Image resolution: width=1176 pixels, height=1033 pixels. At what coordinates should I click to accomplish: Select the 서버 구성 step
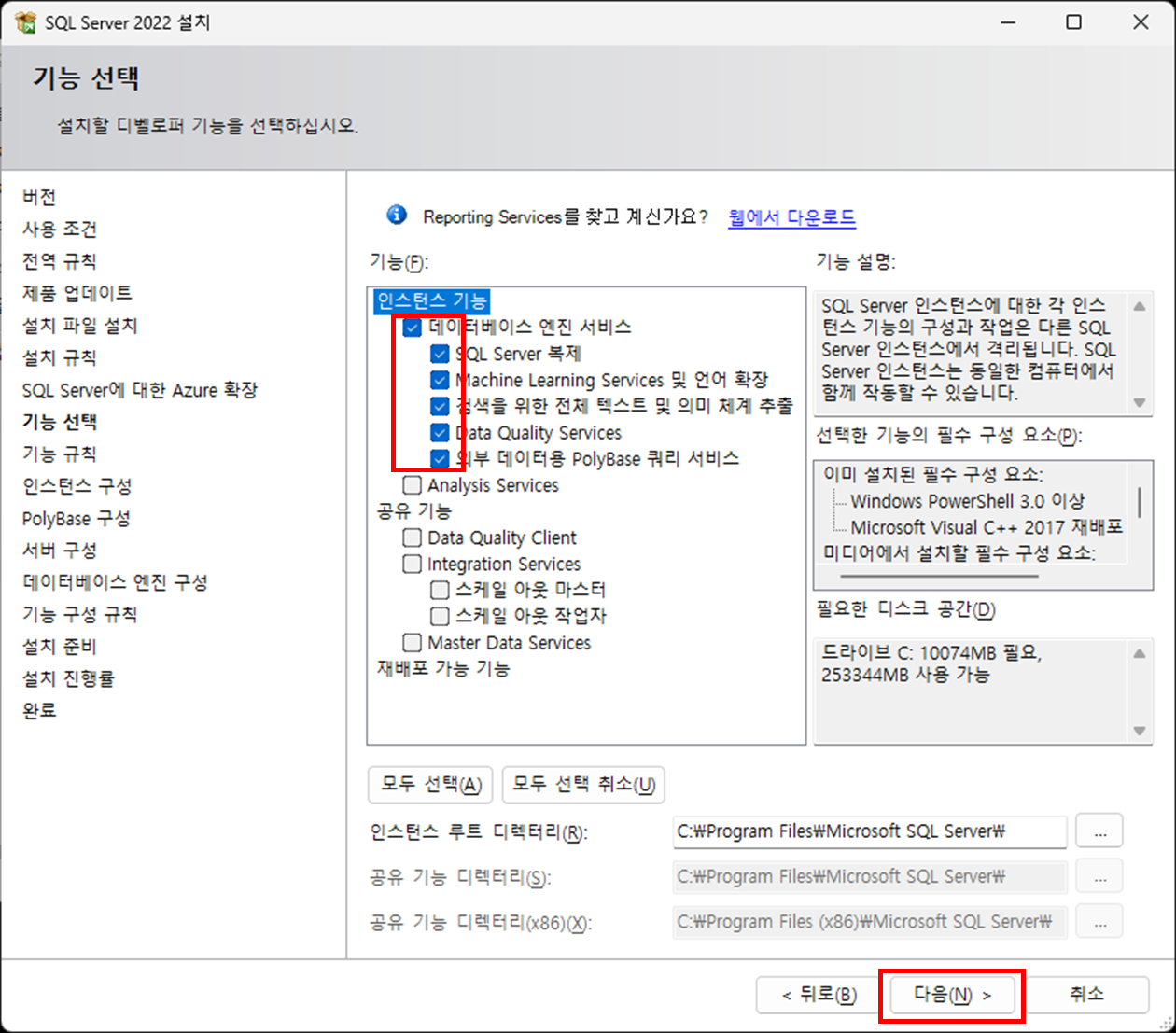point(60,551)
